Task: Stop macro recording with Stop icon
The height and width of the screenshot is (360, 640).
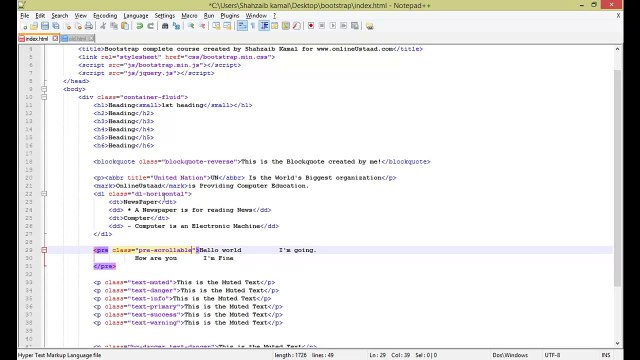Action: point(322,26)
